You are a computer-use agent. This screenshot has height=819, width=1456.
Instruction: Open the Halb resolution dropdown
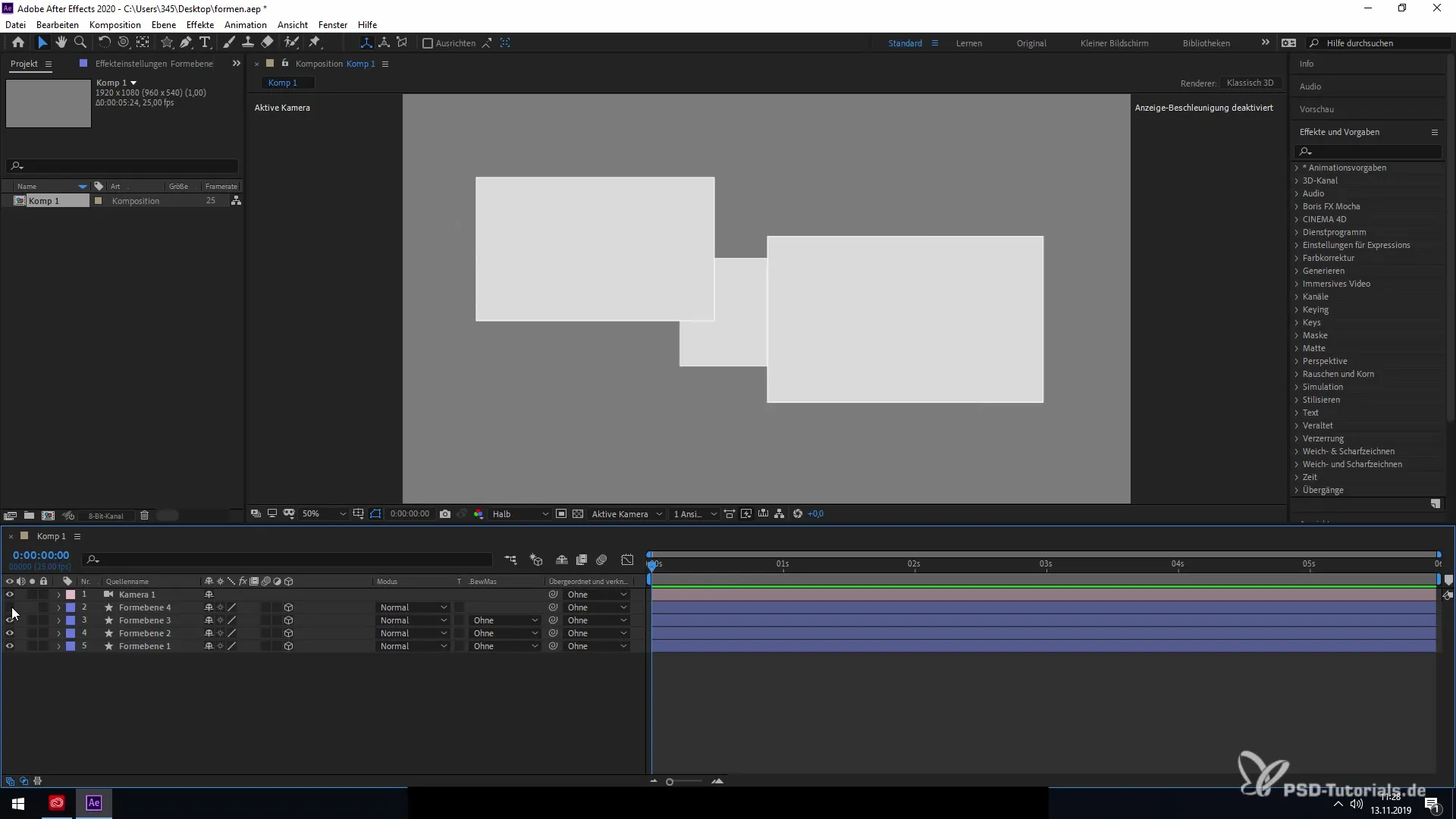tap(520, 514)
